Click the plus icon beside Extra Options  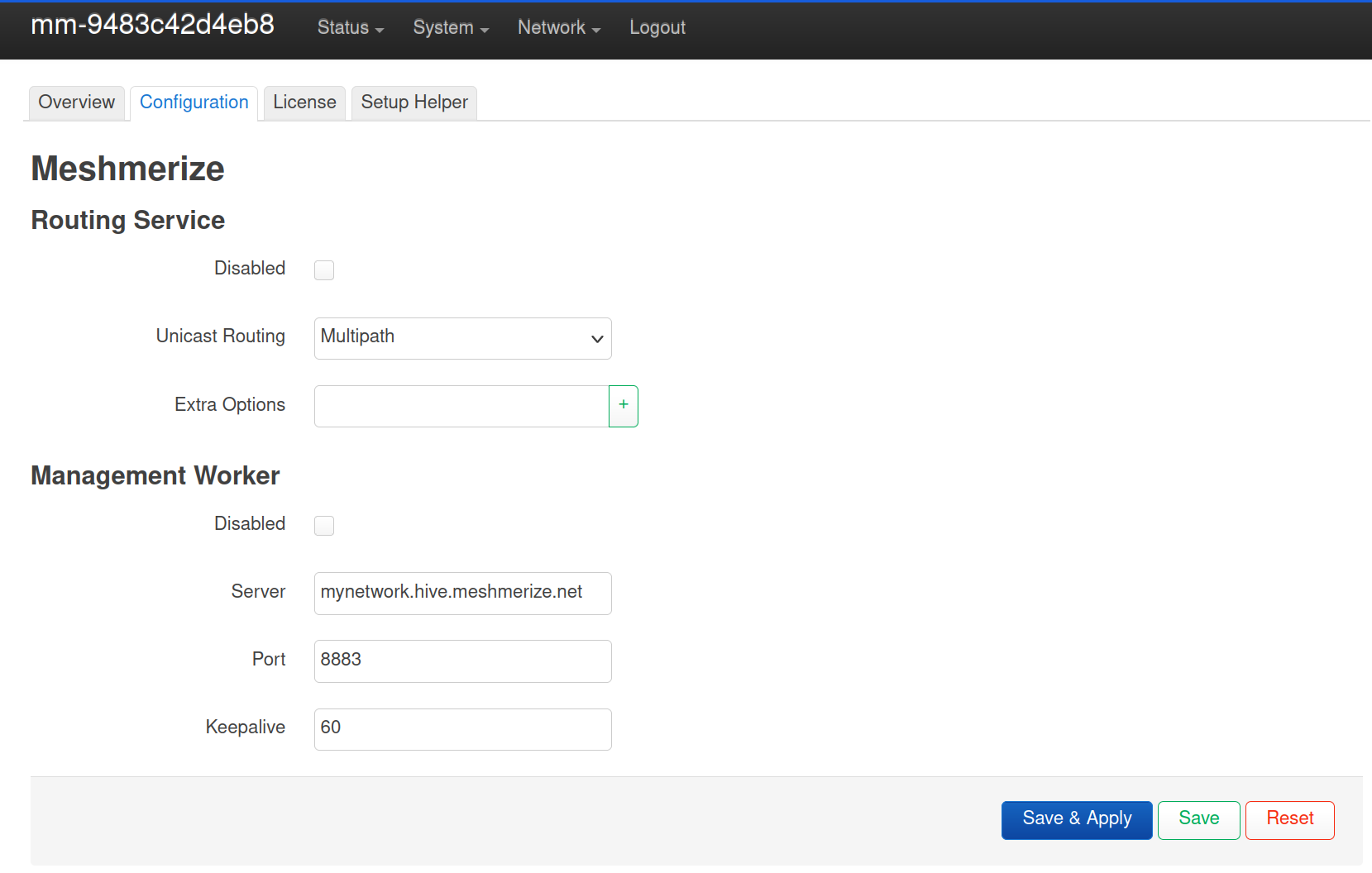[624, 406]
